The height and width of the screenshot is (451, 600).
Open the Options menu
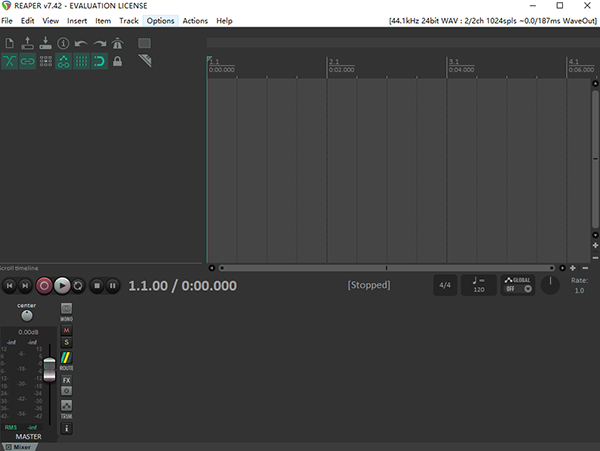coord(160,20)
